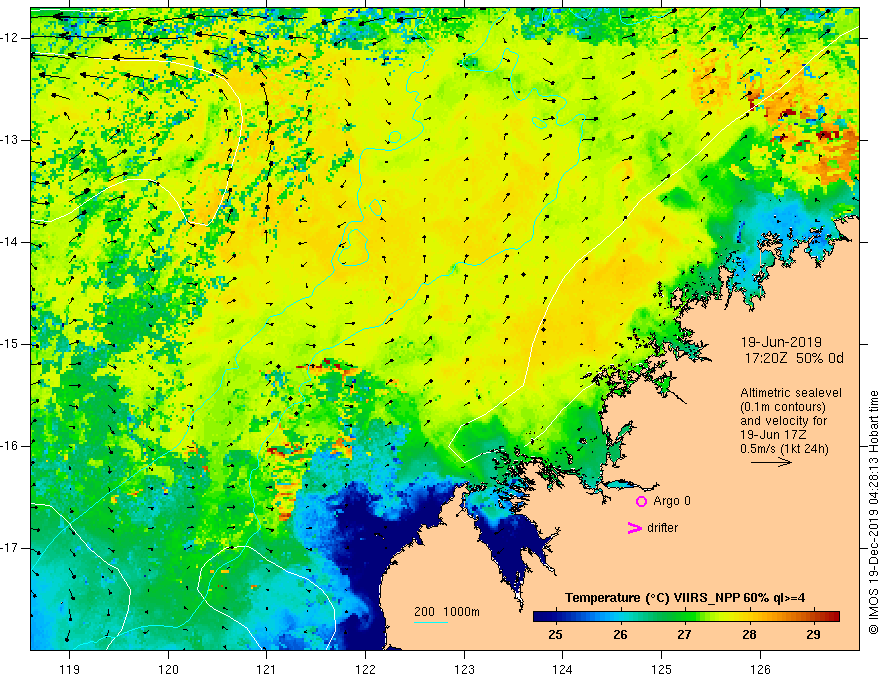Click the 'Argo 0' legend label
The height and width of the screenshot is (680, 880).
(x=672, y=501)
